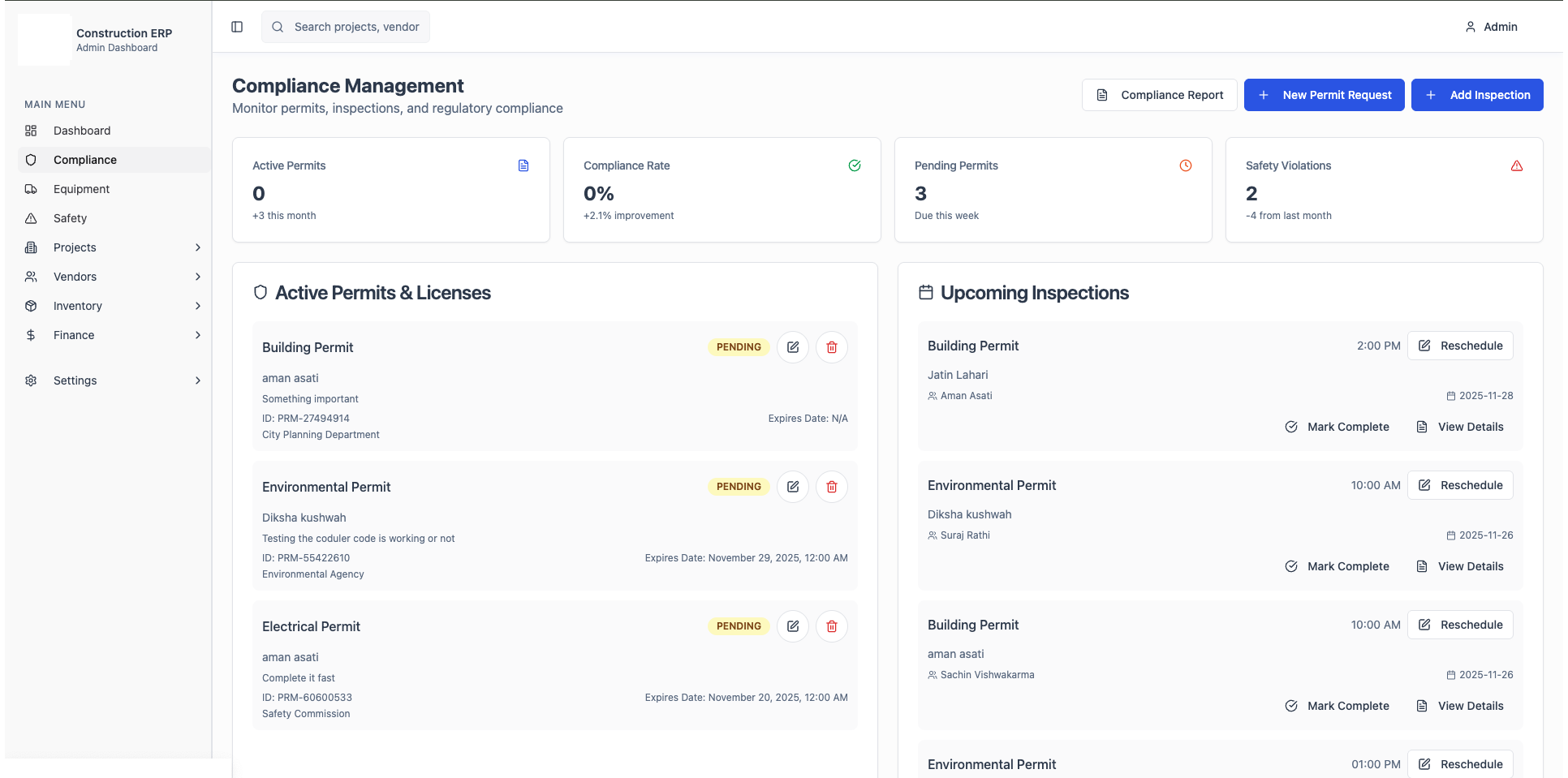Expand the Vendors submenu chevron

coord(197,277)
